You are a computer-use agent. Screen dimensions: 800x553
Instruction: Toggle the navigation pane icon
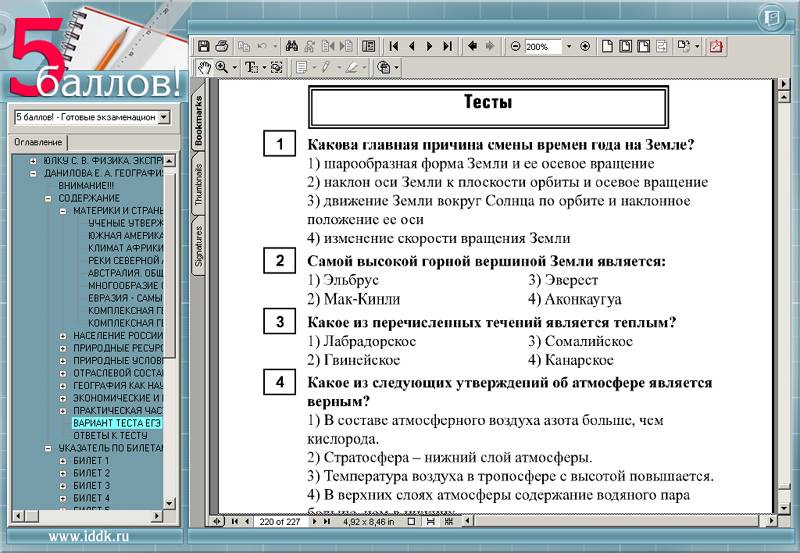click(368, 46)
